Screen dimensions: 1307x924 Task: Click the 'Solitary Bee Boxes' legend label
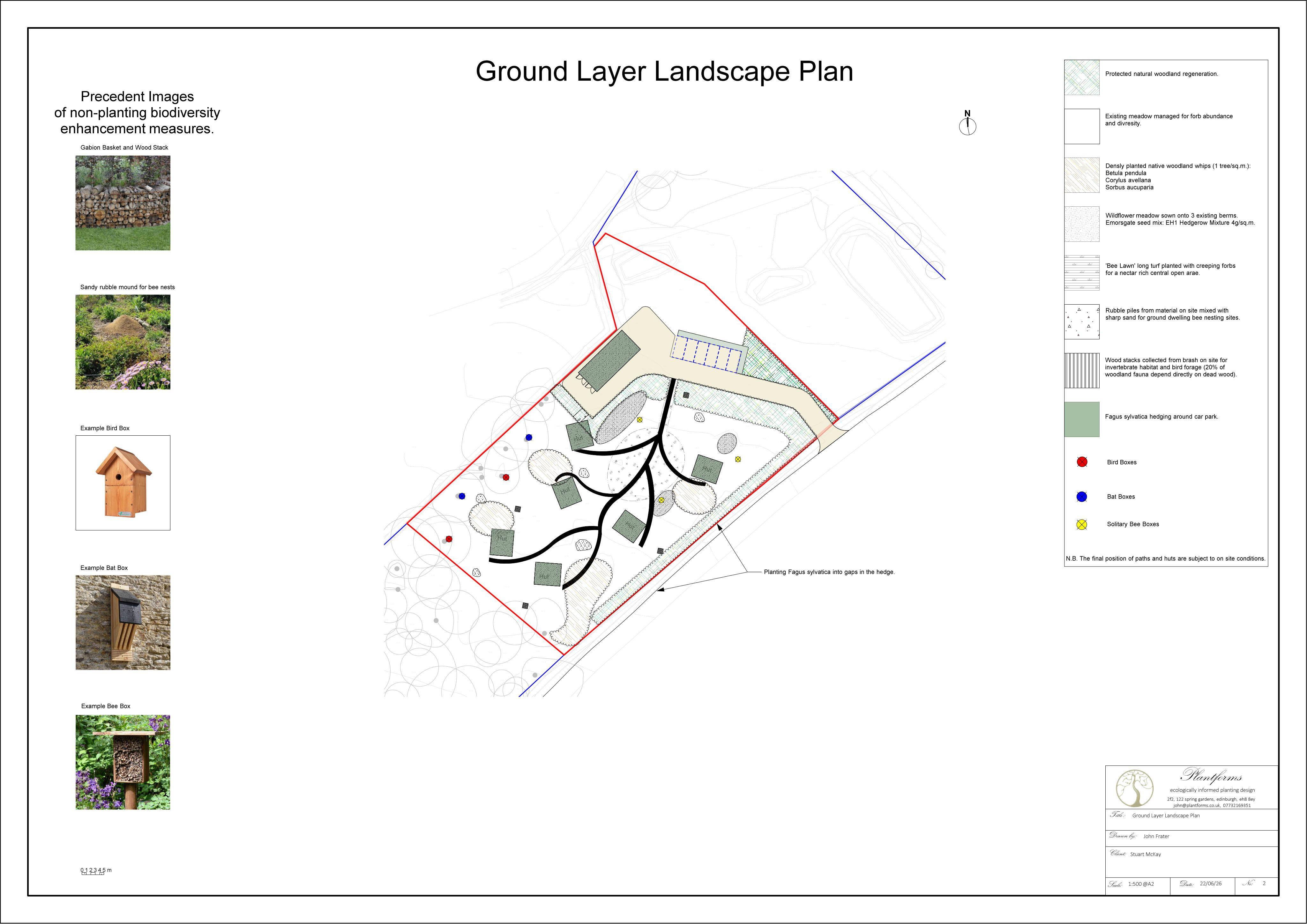pyautogui.click(x=1133, y=524)
